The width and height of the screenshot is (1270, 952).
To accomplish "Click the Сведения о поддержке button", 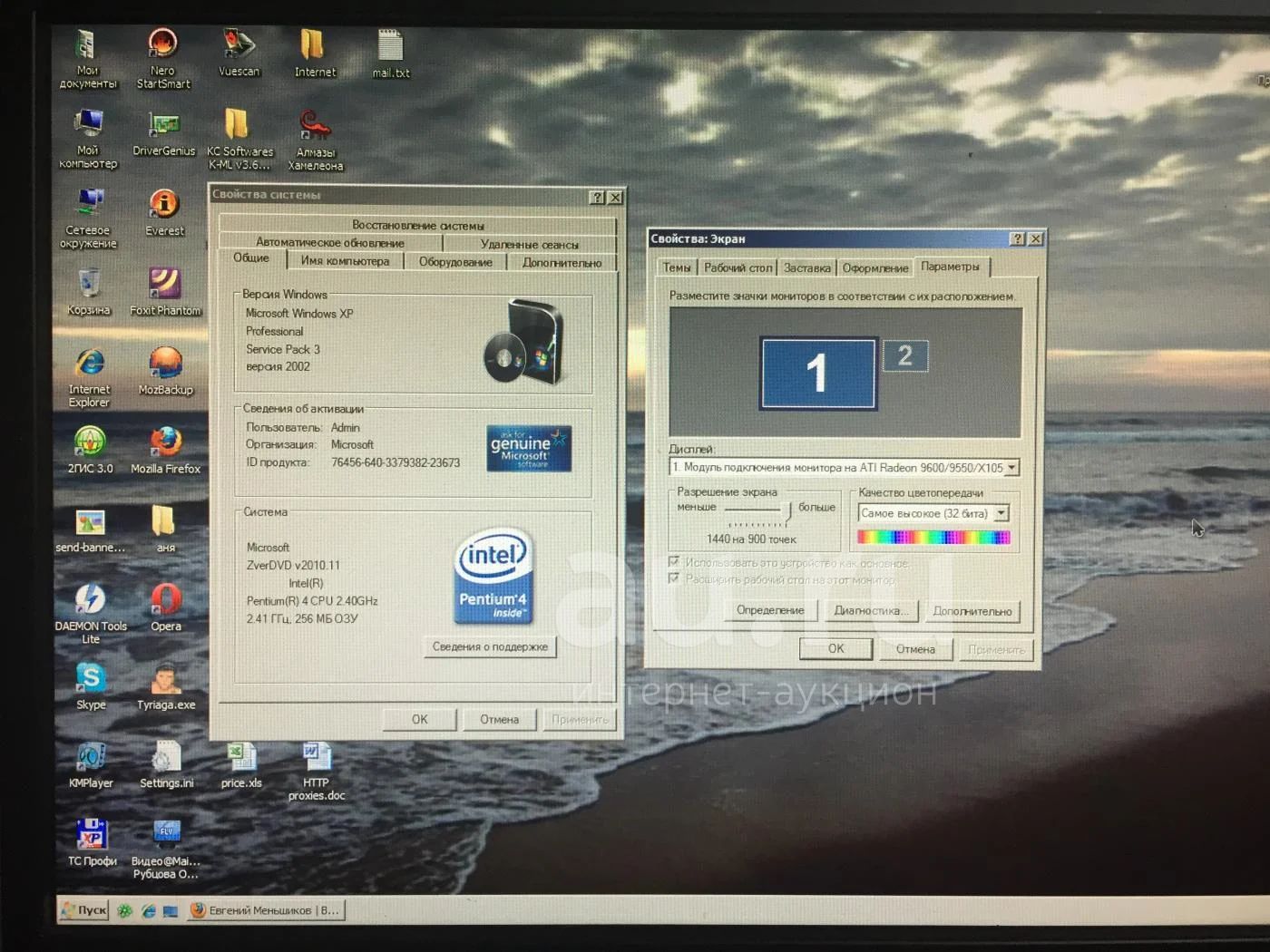I will (490, 646).
